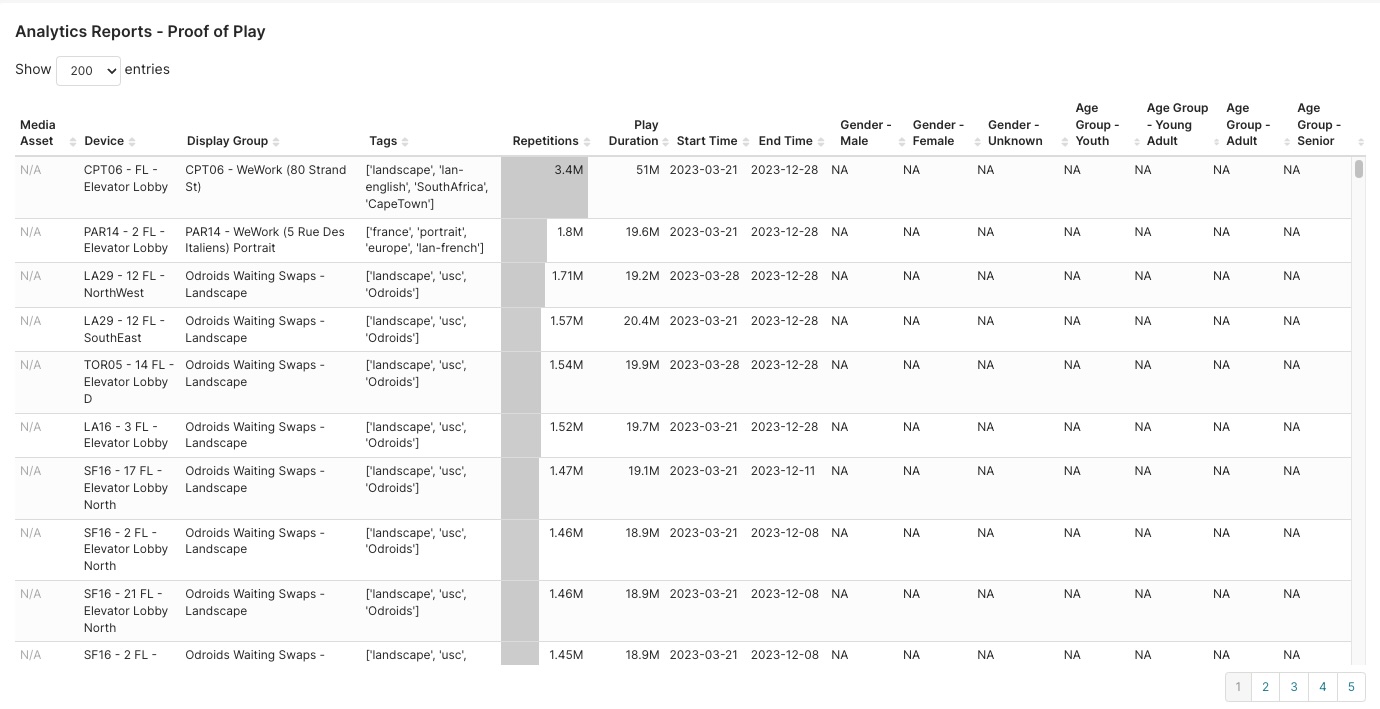
Task: Click the 1.52M repetitions value
Action: 566,427
